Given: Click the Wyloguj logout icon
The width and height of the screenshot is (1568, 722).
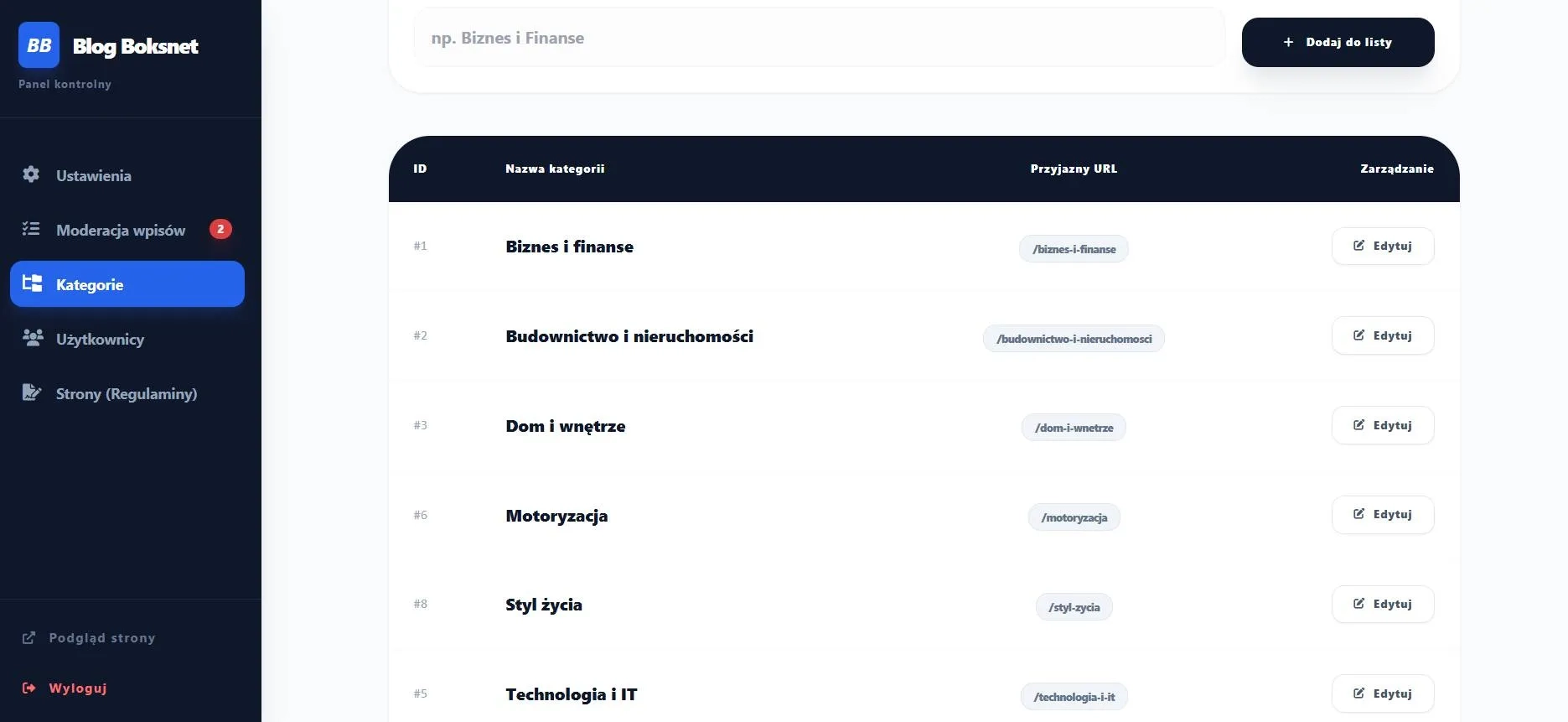Looking at the screenshot, I should click(29, 688).
